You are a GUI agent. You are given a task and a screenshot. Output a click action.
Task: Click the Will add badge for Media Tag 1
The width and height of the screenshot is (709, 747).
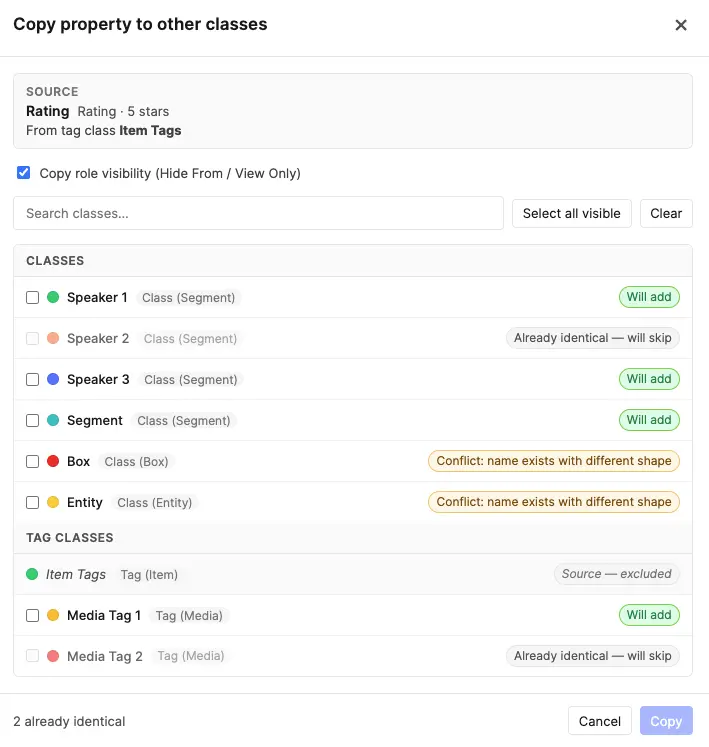(649, 615)
